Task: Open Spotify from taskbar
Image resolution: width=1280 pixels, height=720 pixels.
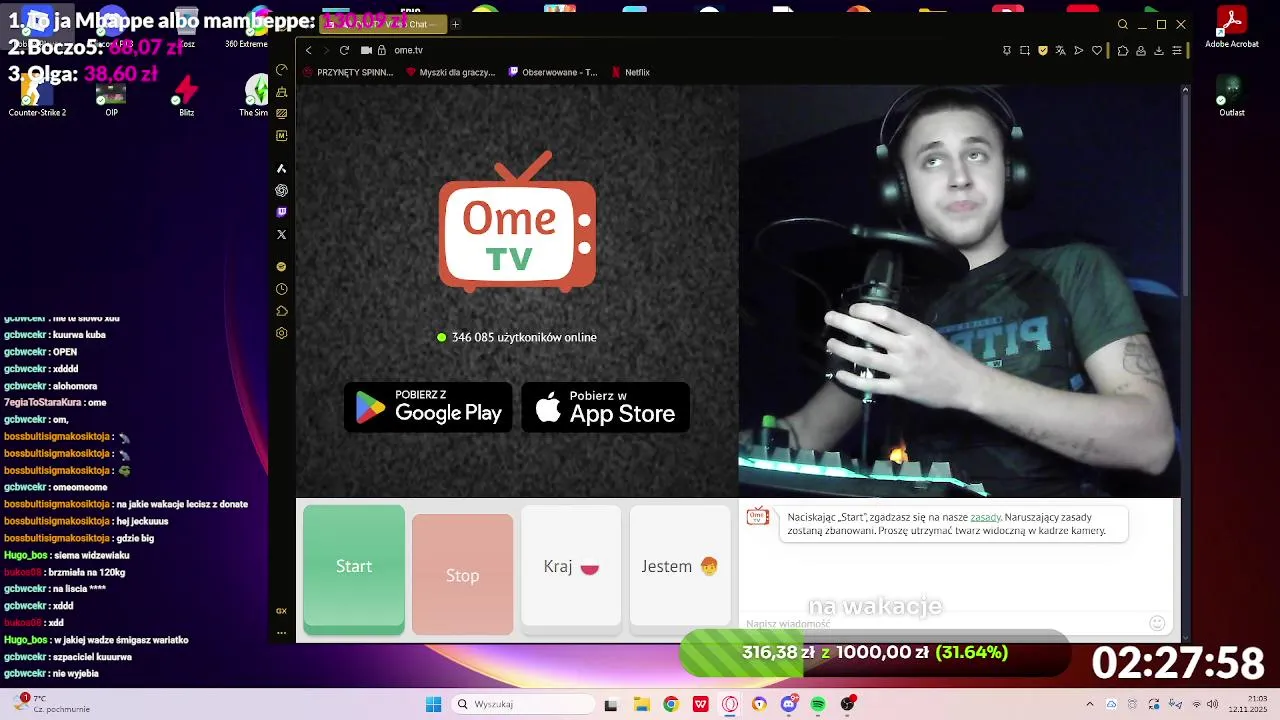Action: point(818,704)
